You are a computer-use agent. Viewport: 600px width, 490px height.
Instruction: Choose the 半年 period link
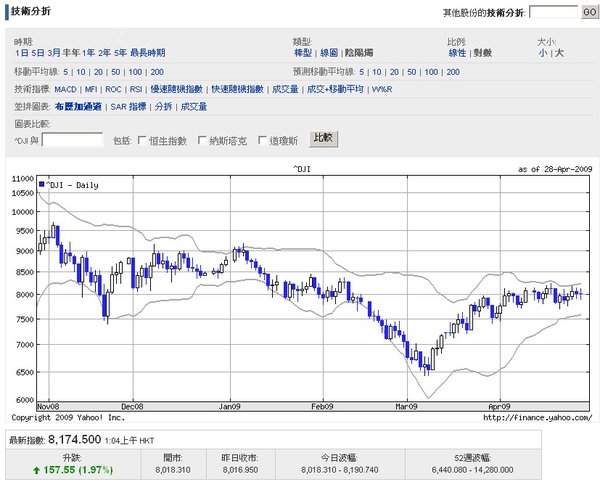(x=71, y=53)
